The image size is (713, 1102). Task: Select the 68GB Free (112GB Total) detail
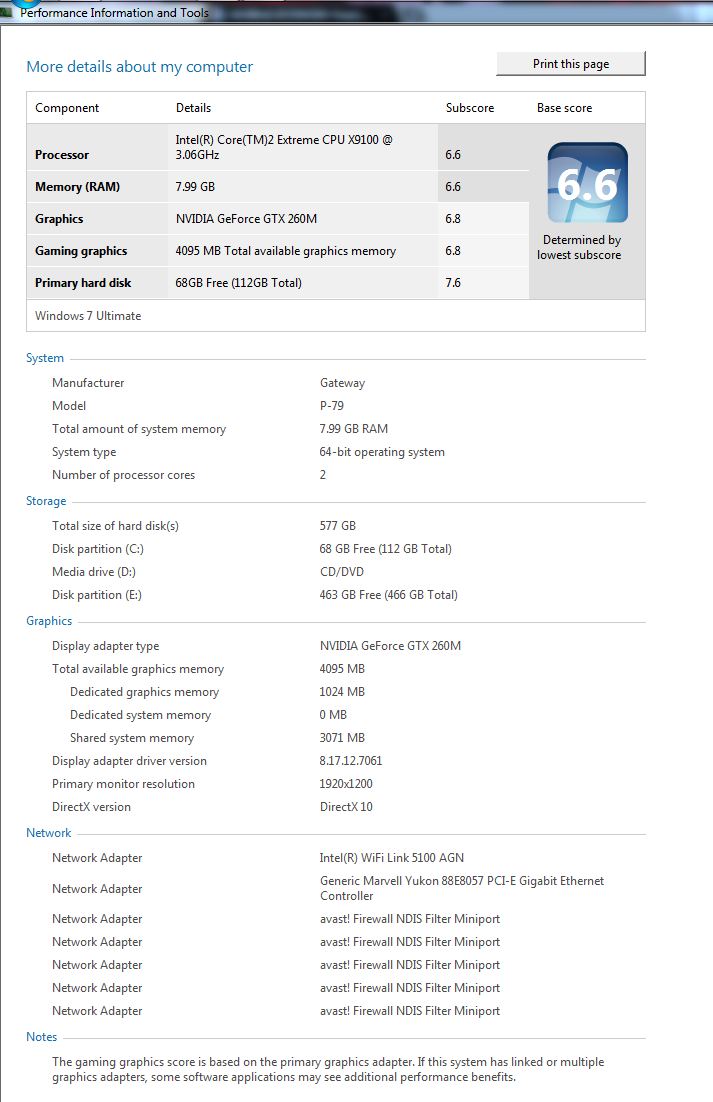[238, 283]
